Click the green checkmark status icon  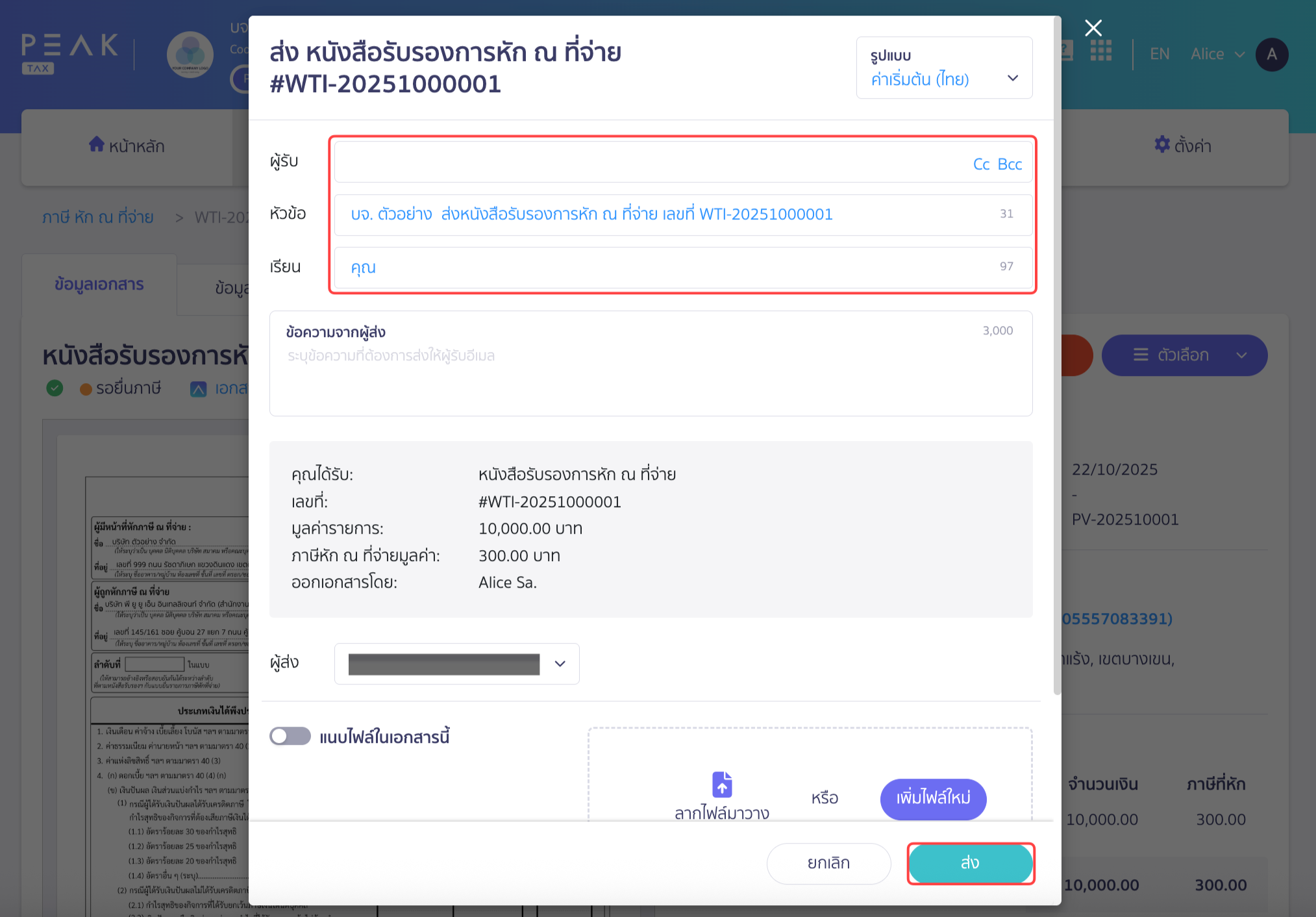point(55,388)
